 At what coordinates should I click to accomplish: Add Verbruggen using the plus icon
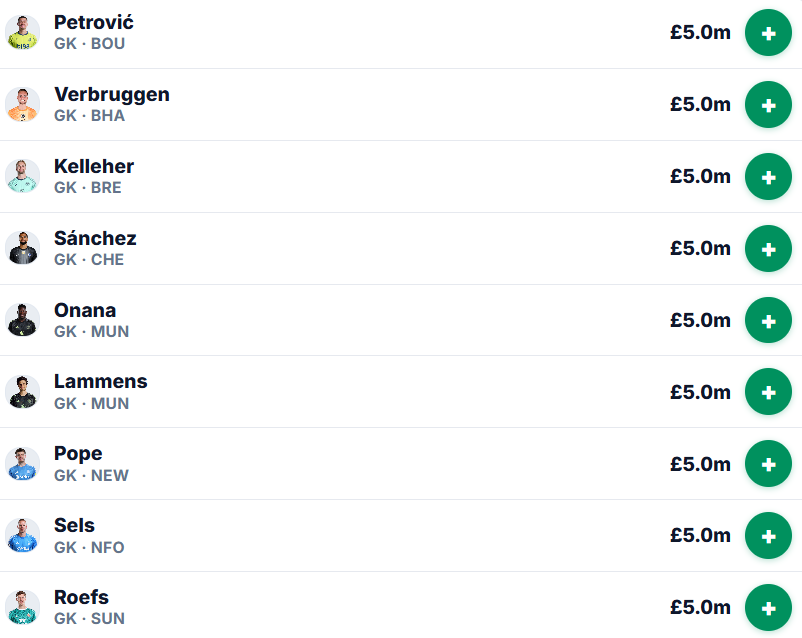pyautogui.click(x=768, y=105)
